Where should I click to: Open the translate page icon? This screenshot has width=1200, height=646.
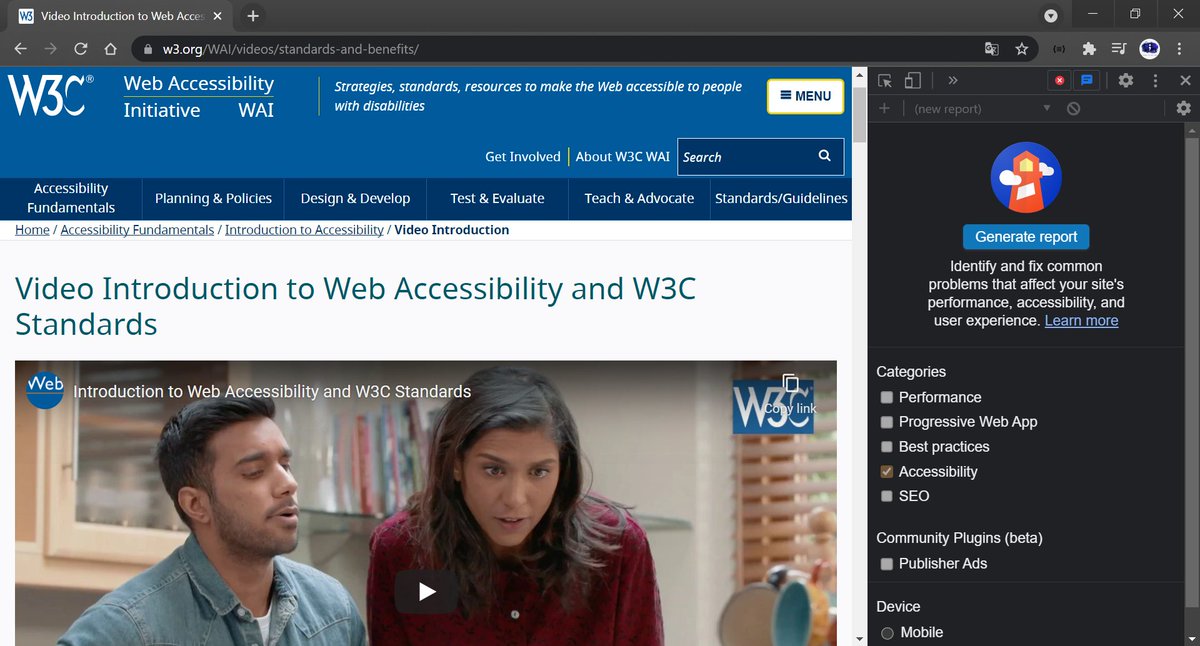pos(991,48)
